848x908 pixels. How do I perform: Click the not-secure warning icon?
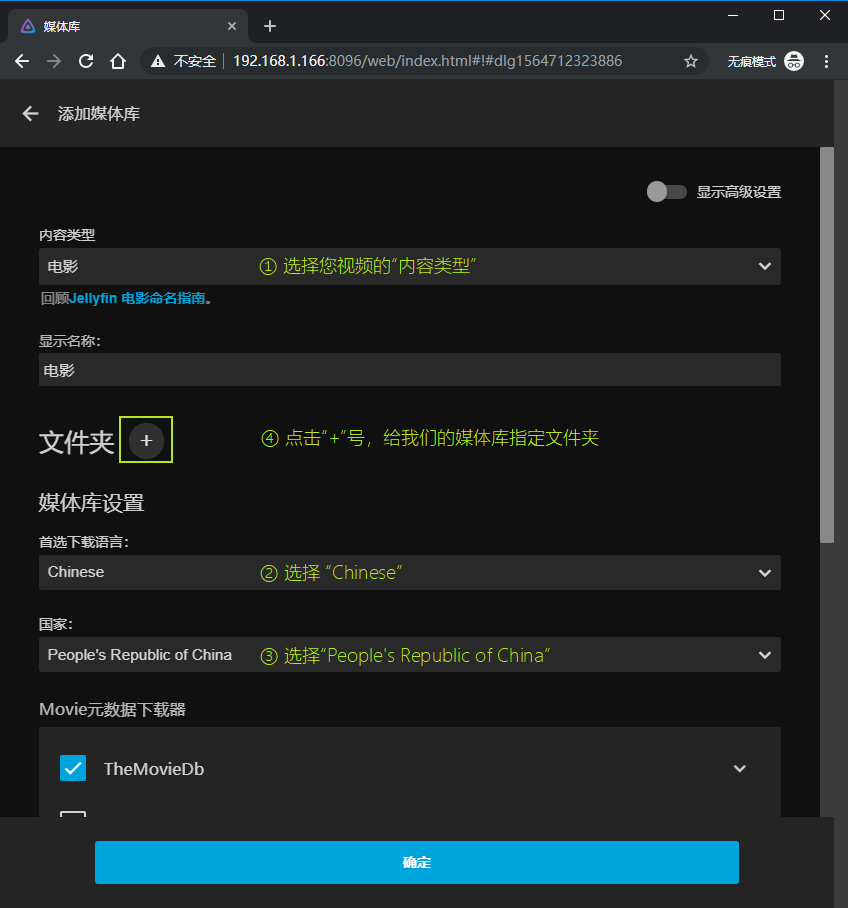(x=158, y=61)
